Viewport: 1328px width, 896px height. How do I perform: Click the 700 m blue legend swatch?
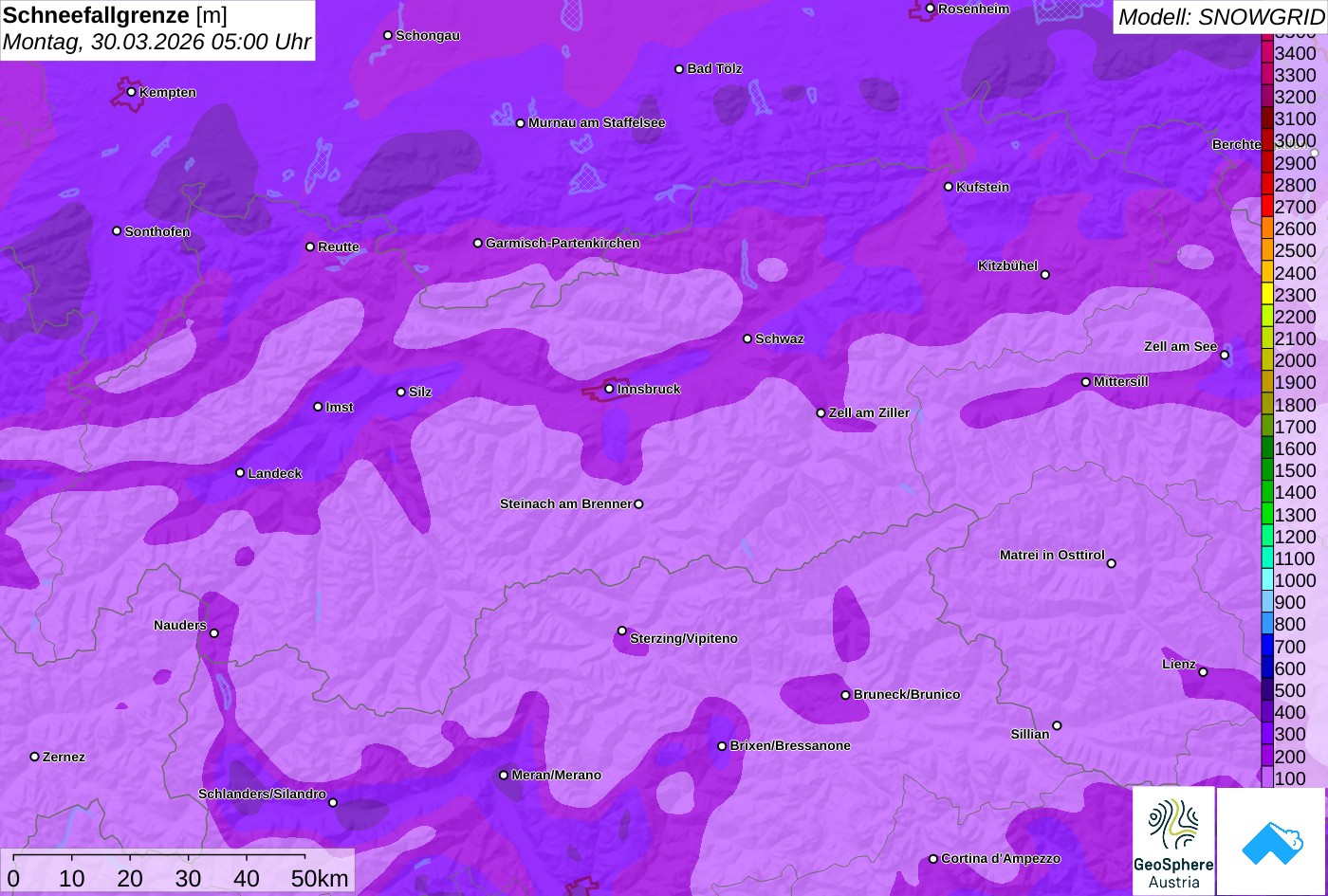[x=1266, y=647]
